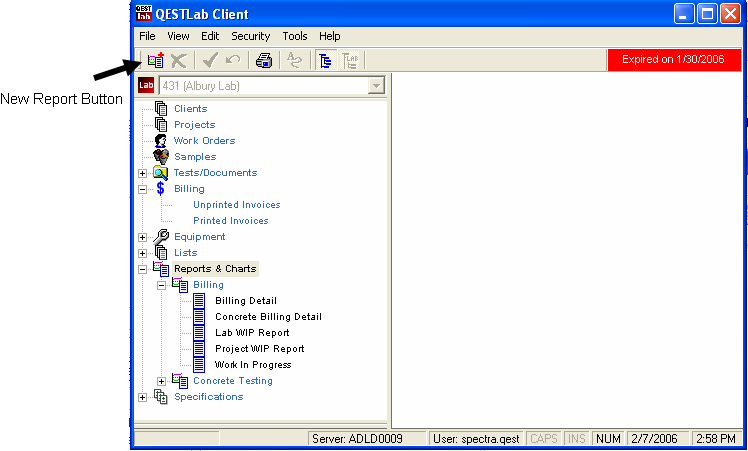This screenshot has width=748, height=451.
Task: Toggle the Lab tree view toolbar button
Action: pyautogui.click(x=351, y=61)
